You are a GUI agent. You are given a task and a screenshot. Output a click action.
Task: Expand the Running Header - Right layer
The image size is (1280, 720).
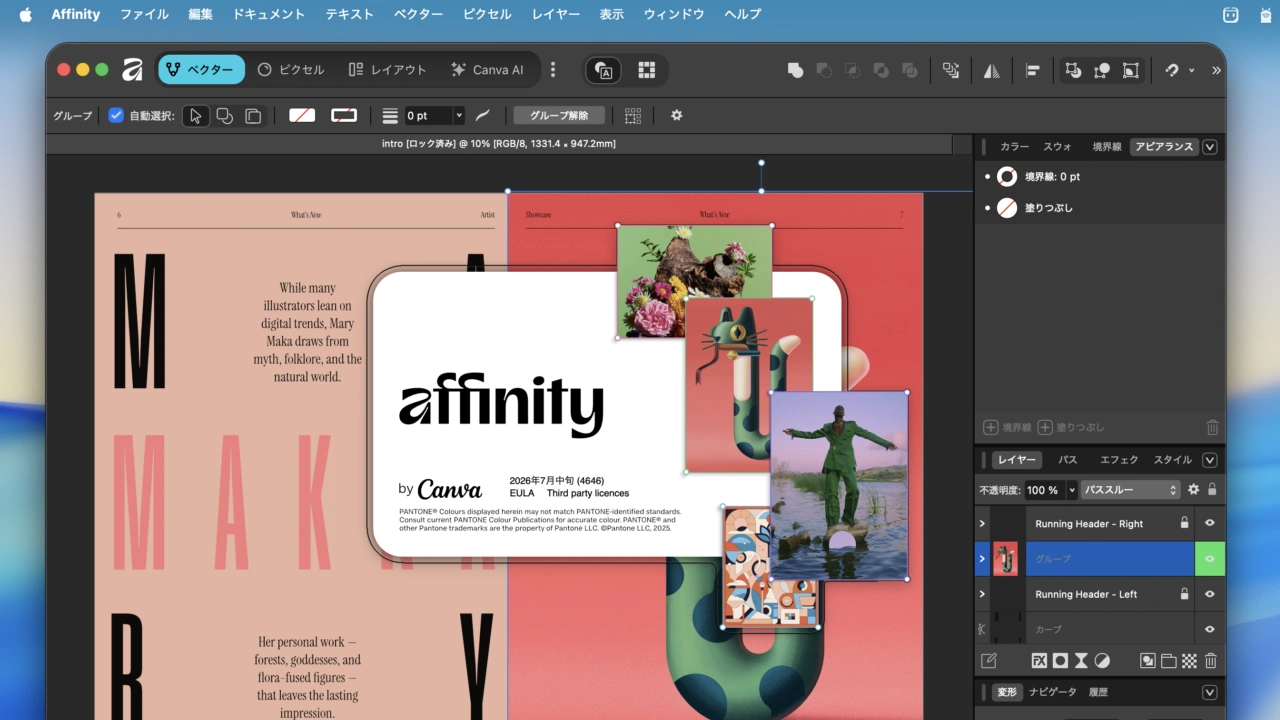pos(982,523)
